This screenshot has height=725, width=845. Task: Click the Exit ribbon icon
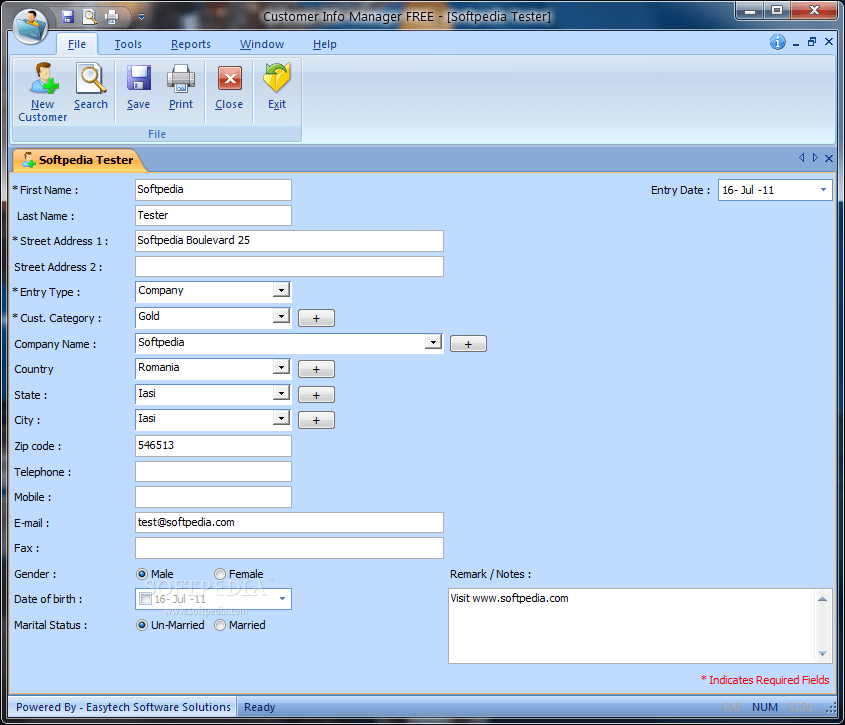(x=277, y=86)
